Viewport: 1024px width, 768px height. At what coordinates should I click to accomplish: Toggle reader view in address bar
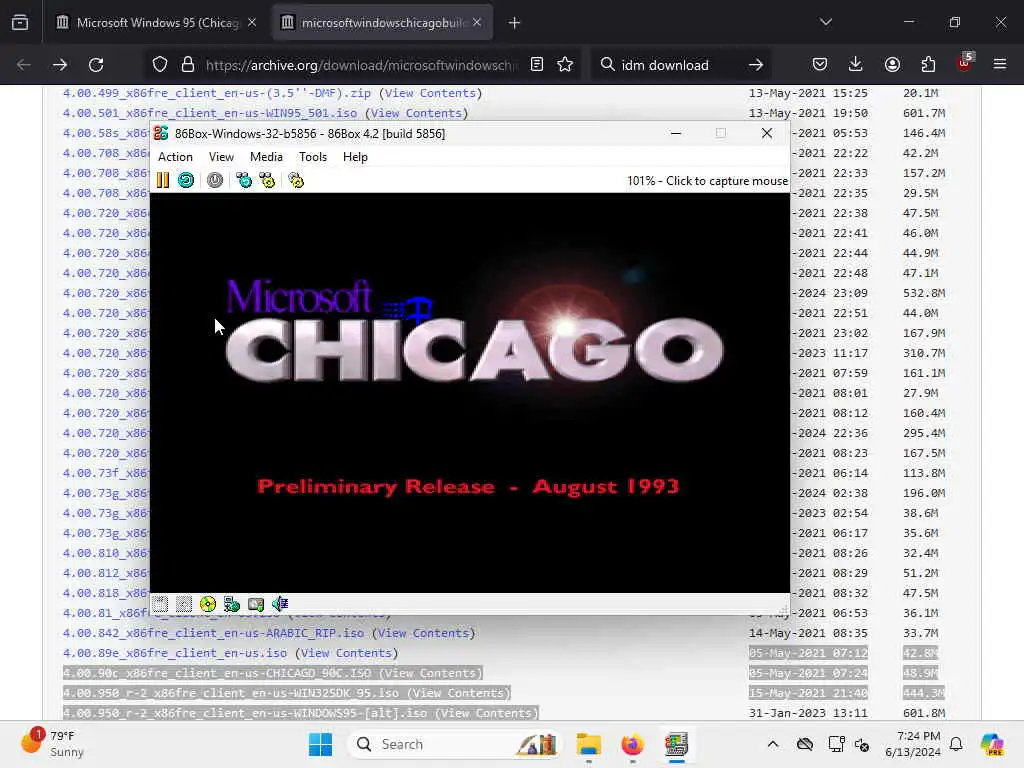pos(537,65)
